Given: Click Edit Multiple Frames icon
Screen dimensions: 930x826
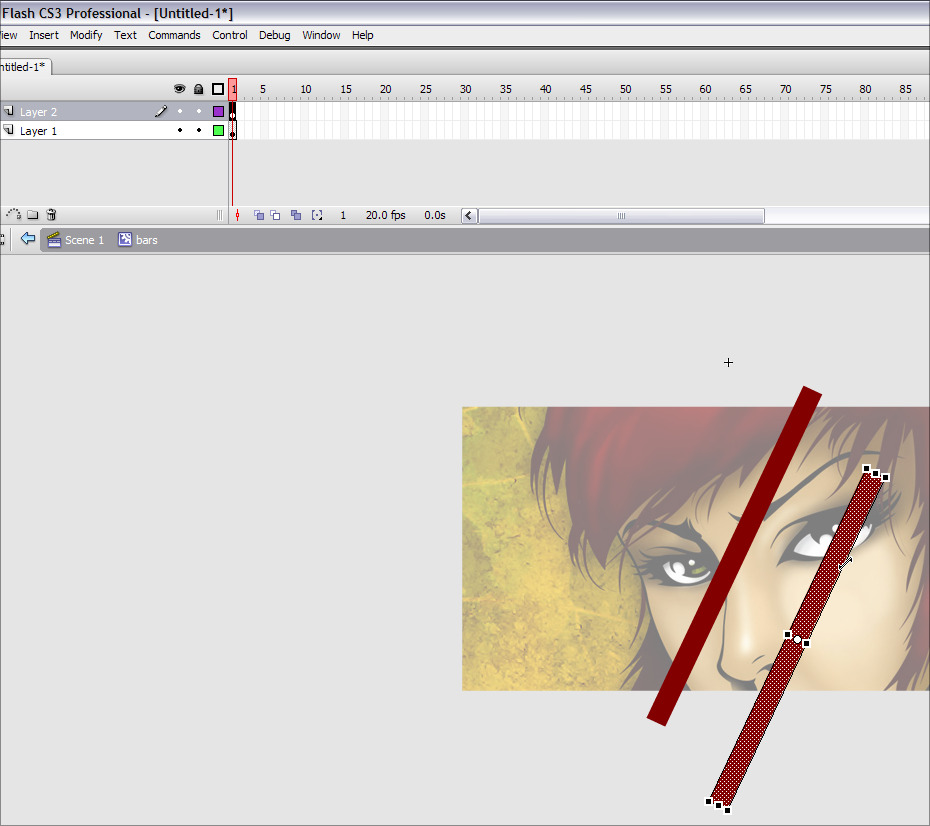Looking at the screenshot, I should coord(296,215).
